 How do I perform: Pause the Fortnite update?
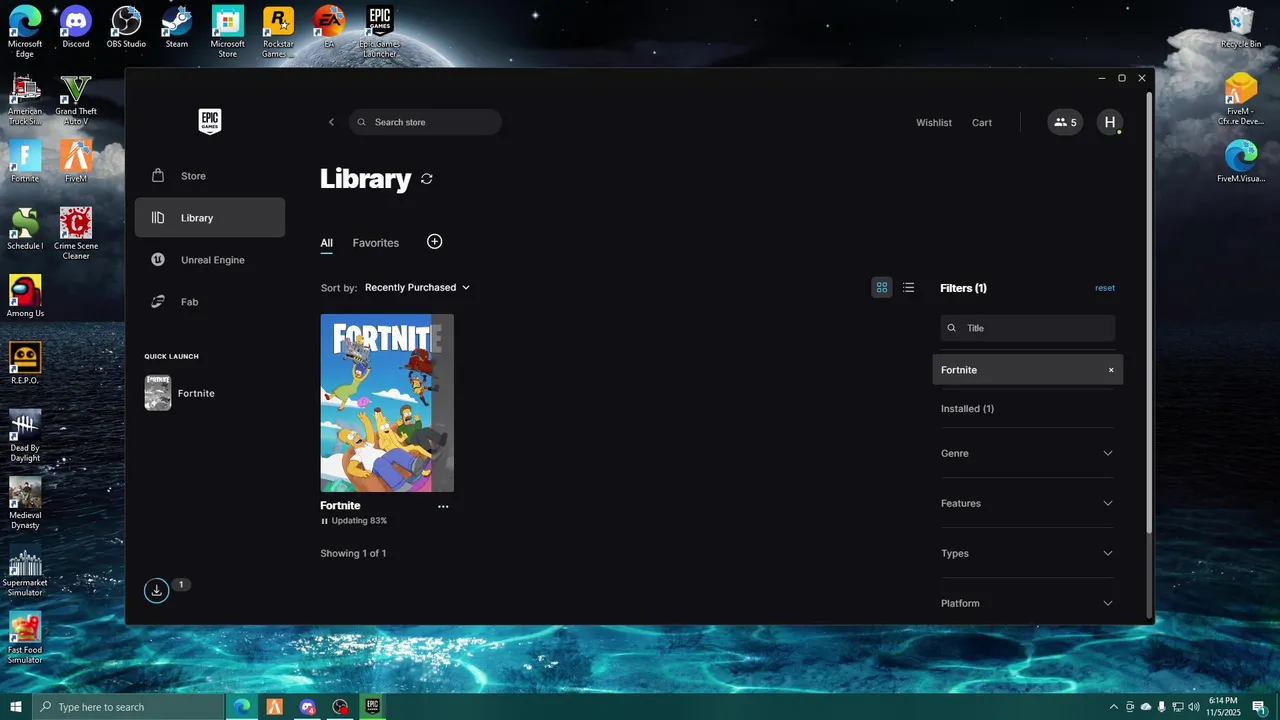click(324, 521)
